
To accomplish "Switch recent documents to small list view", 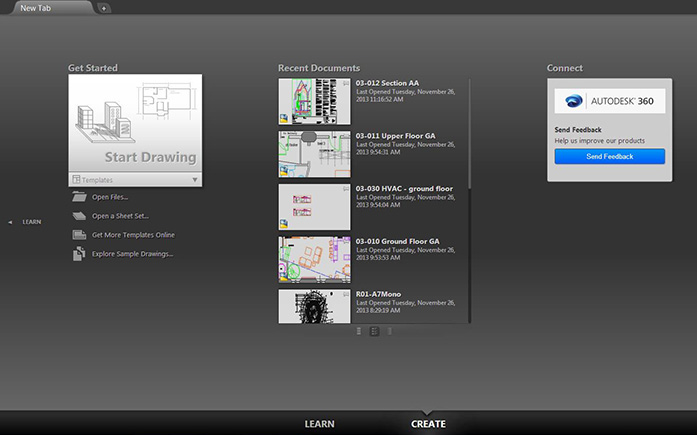I will pos(359,331).
